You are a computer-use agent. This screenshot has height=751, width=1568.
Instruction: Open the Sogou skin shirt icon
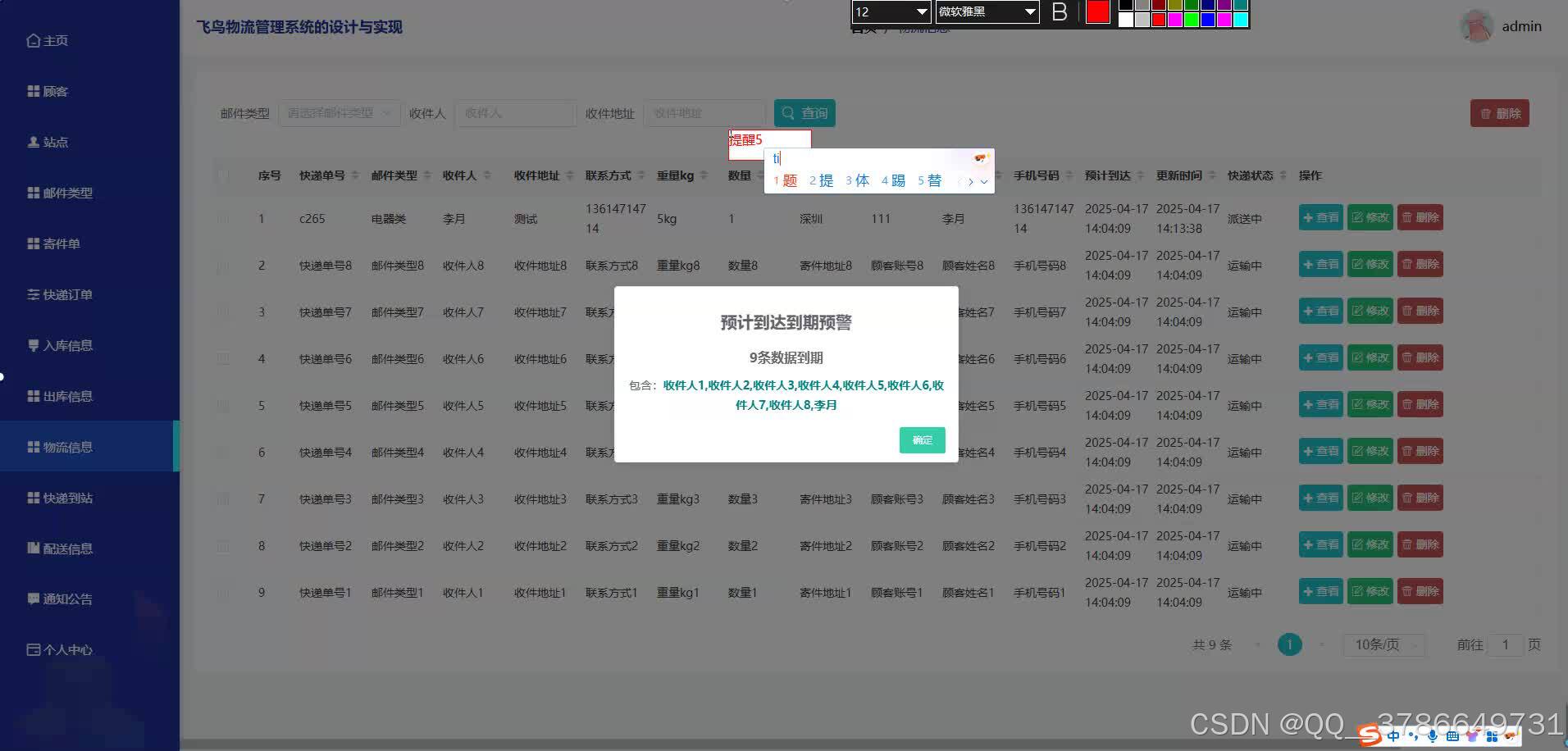pos(1471,736)
